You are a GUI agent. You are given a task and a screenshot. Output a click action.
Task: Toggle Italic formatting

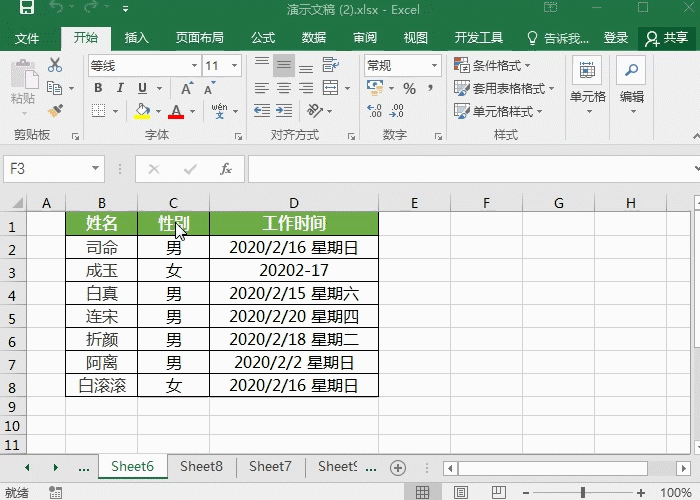[120, 88]
